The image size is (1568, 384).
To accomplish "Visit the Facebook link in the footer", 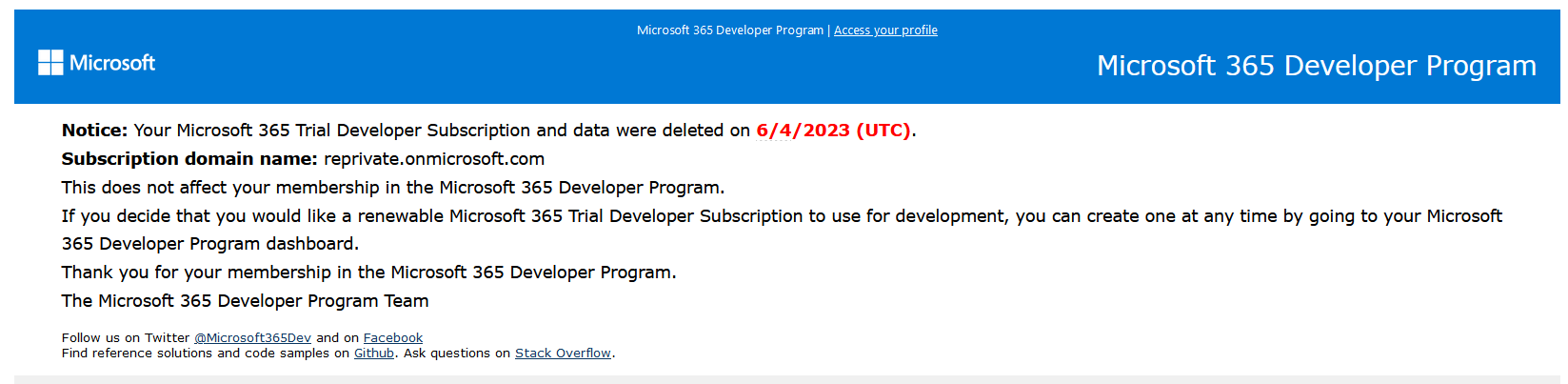I will click(x=393, y=337).
